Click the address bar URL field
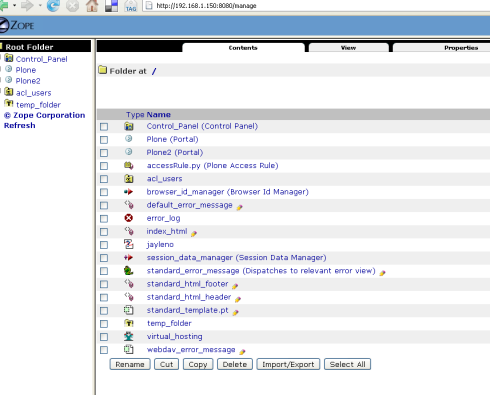This screenshot has height=395, width=490. (x=317, y=6)
